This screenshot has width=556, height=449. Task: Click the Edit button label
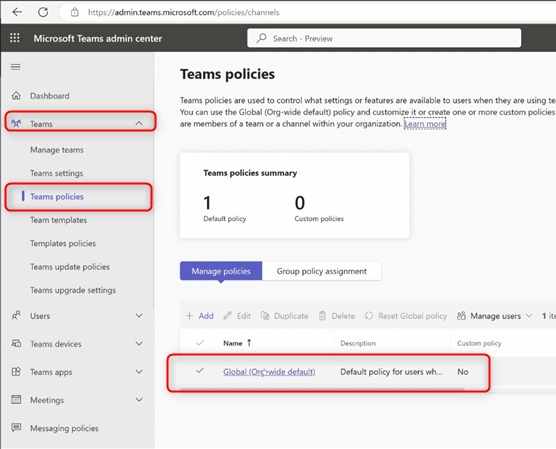click(244, 316)
